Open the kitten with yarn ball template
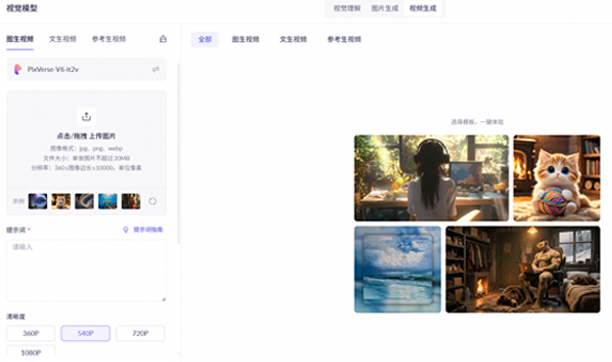612x362 pixels. (557, 178)
